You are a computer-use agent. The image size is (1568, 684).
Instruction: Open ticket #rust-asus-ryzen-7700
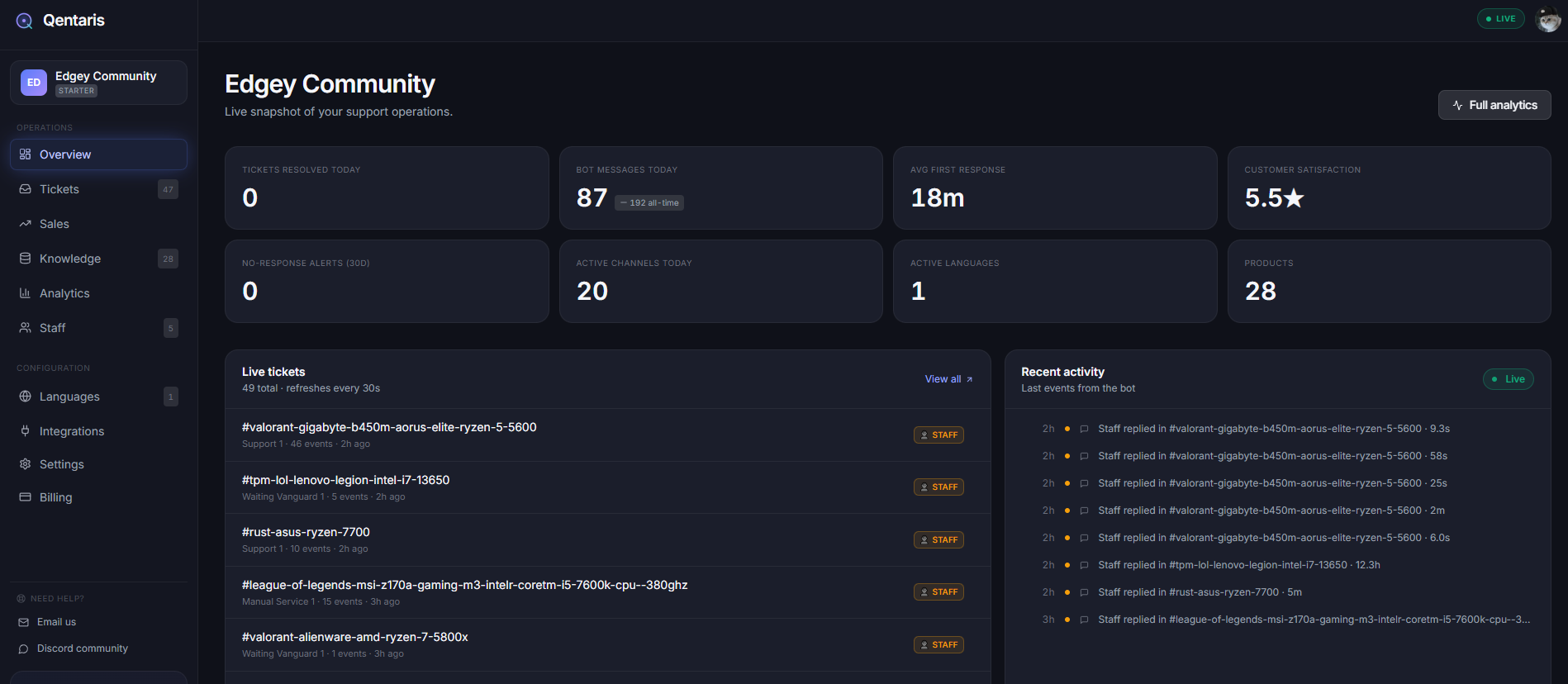pyautogui.click(x=306, y=532)
